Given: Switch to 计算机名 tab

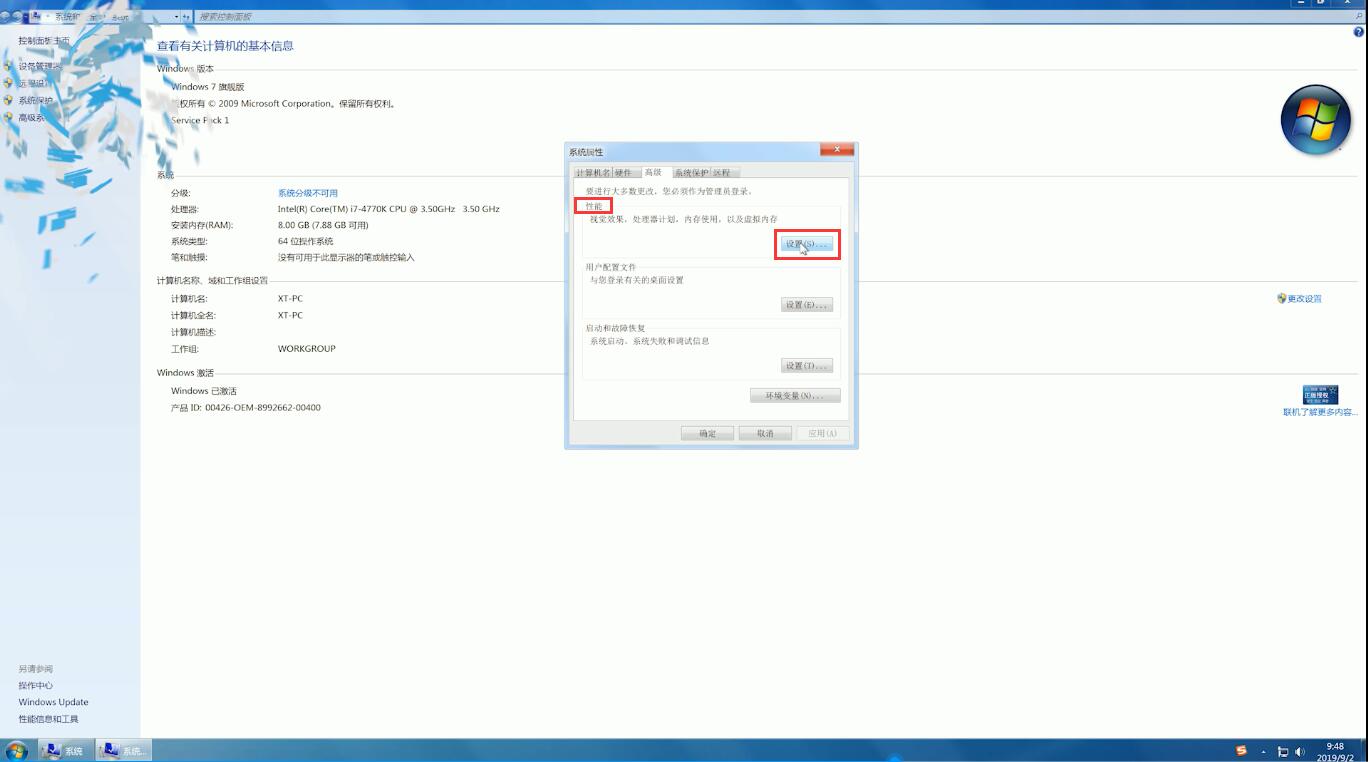Looking at the screenshot, I should [592, 173].
